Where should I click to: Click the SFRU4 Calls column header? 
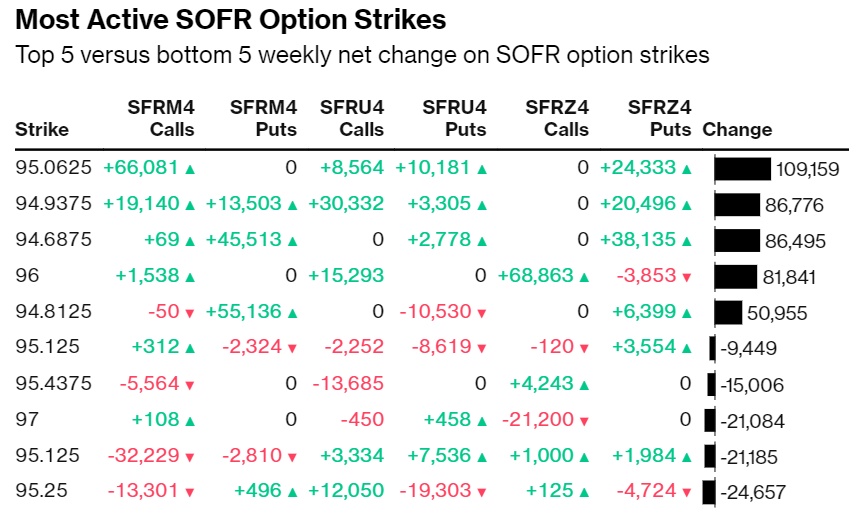[x=352, y=118]
